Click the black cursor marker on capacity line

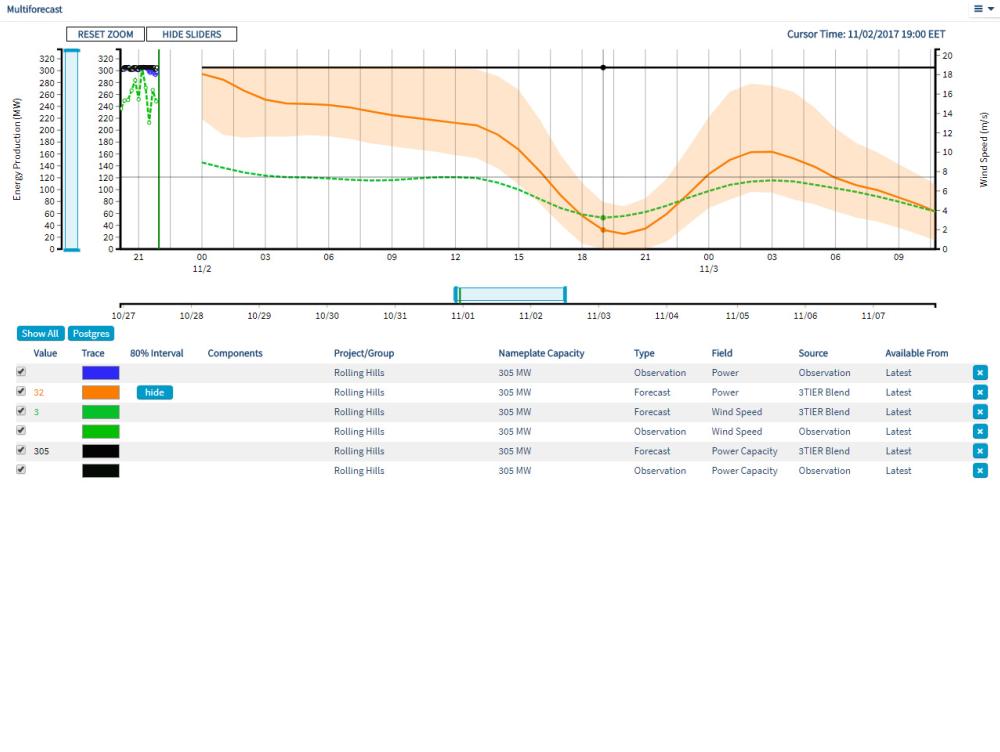pyautogui.click(x=603, y=68)
